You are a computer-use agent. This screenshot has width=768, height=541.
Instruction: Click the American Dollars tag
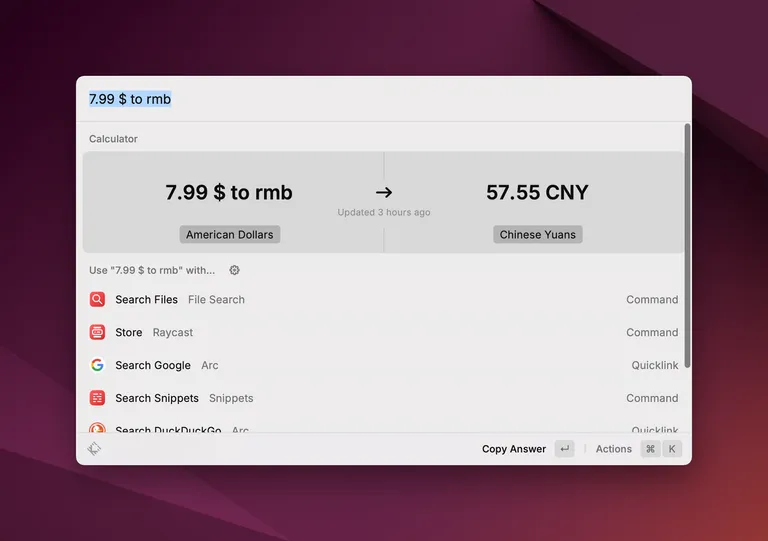[230, 235]
